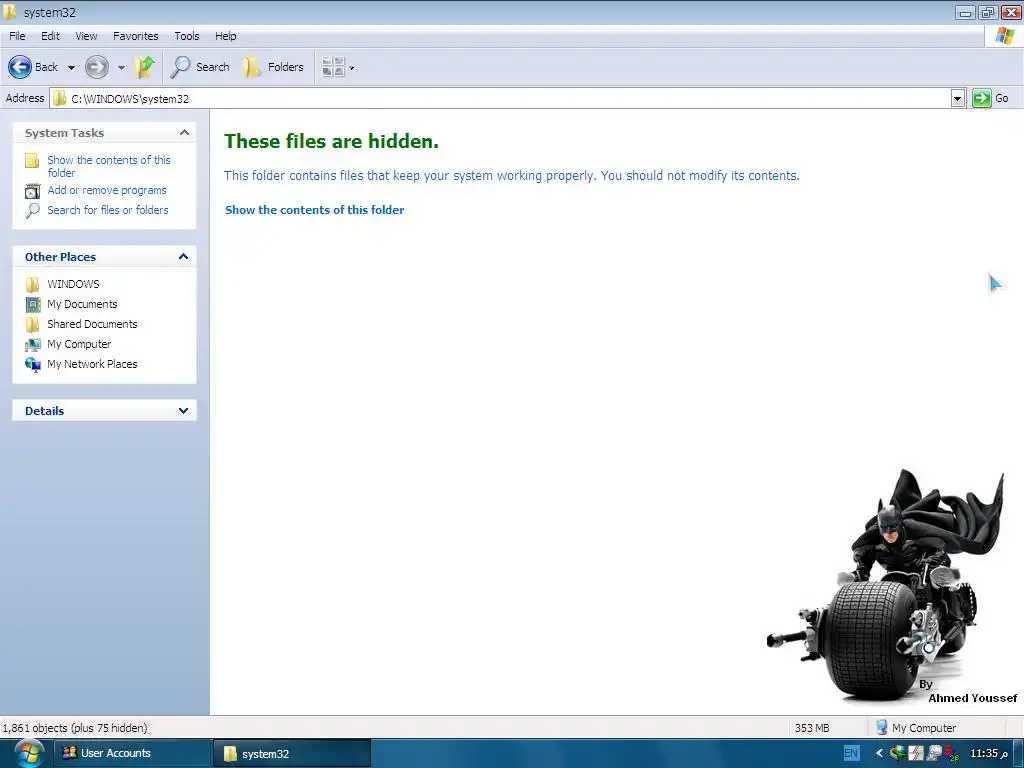The width and height of the screenshot is (1024, 768).
Task: Click the taskbar clock 11:35
Action: tap(989, 753)
